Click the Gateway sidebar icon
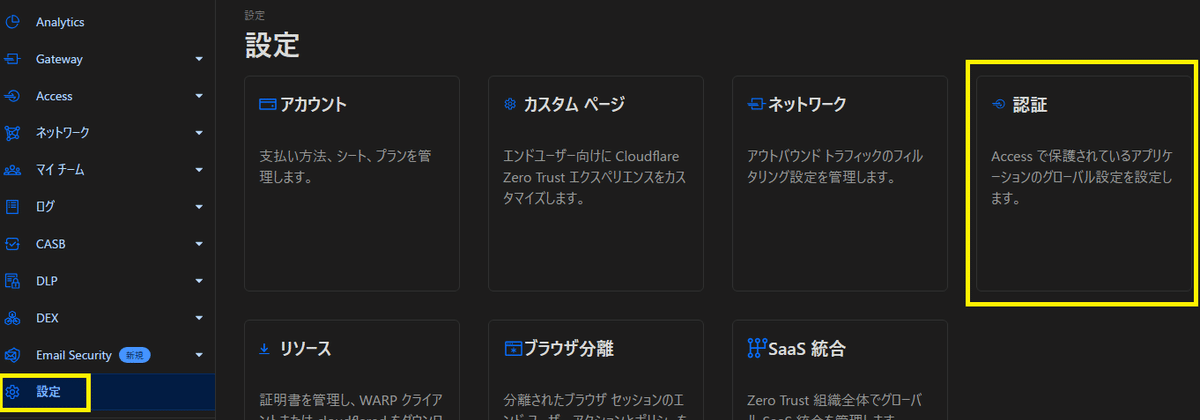The width and height of the screenshot is (1200, 420). pyautogui.click(x=13, y=59)
